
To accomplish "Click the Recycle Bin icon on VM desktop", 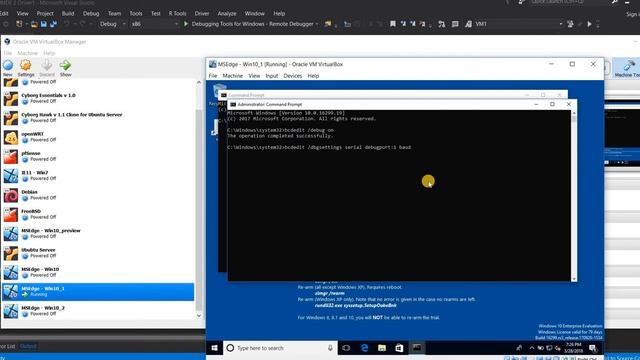I will click(x=219, y=91).
